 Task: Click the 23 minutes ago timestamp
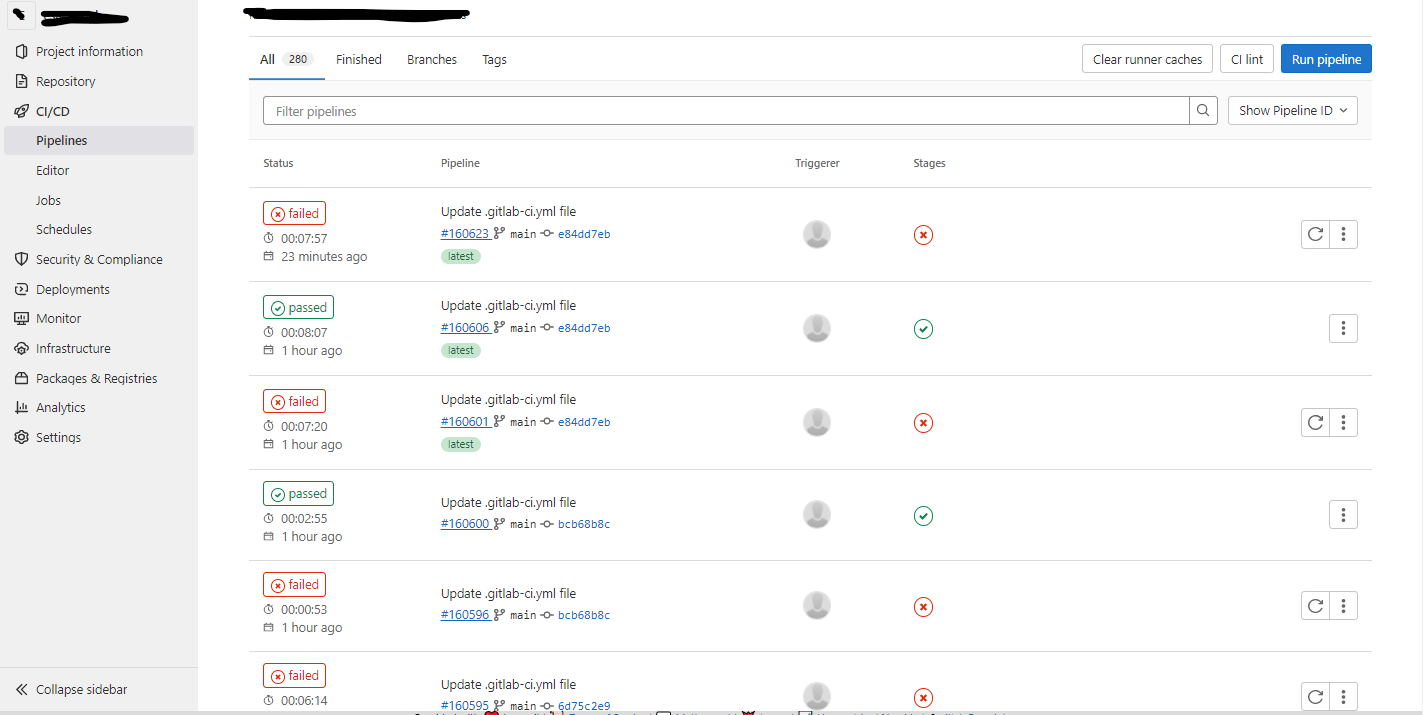(x=324, y=256)
